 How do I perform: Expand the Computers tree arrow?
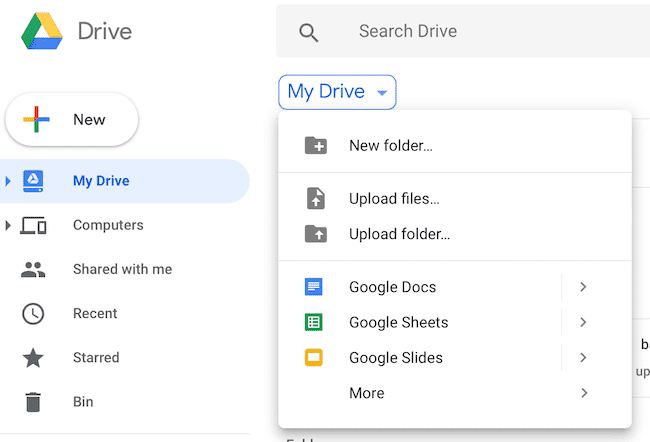pyautogui.click(x=7, y=225)
